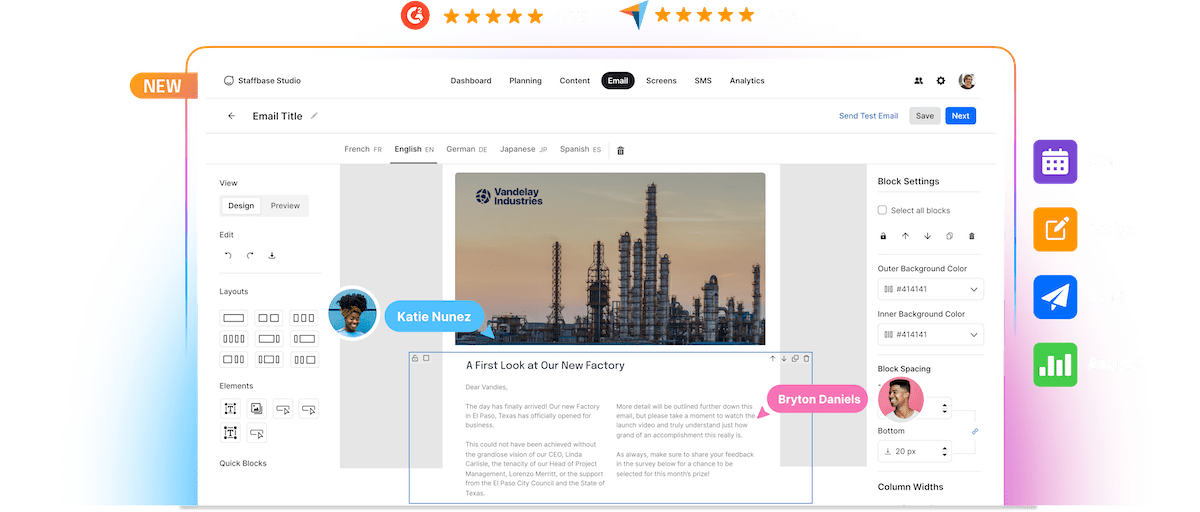Click the Send Test Email link
This screenshot has width=1200, height=512.
pyautogui.click(x=868, y=116)
